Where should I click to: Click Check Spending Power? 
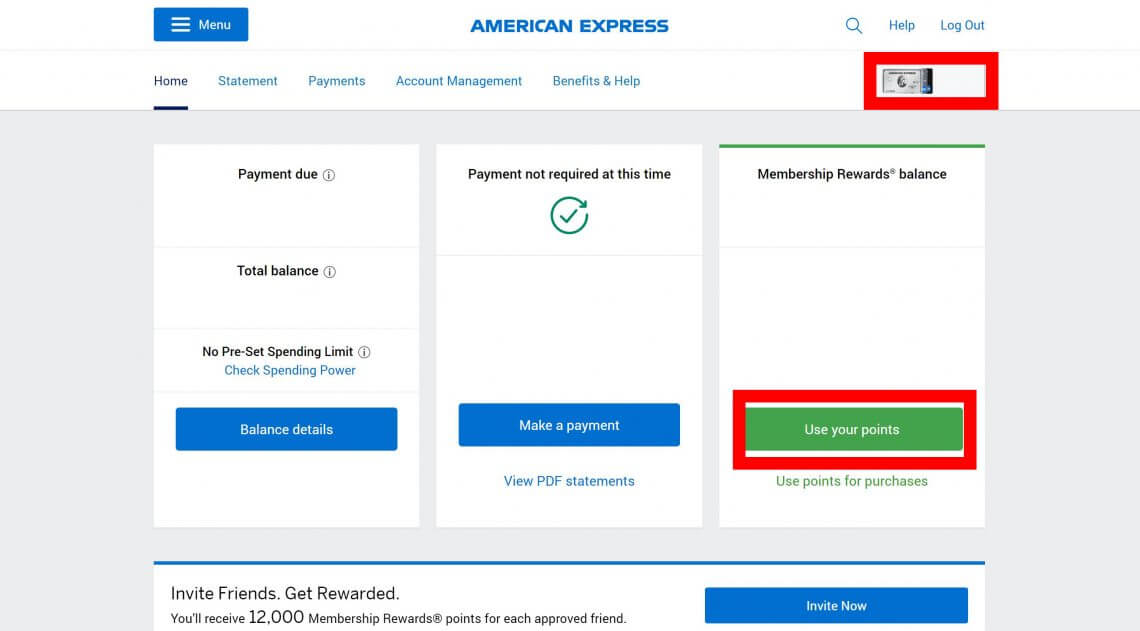click(289, 370)
